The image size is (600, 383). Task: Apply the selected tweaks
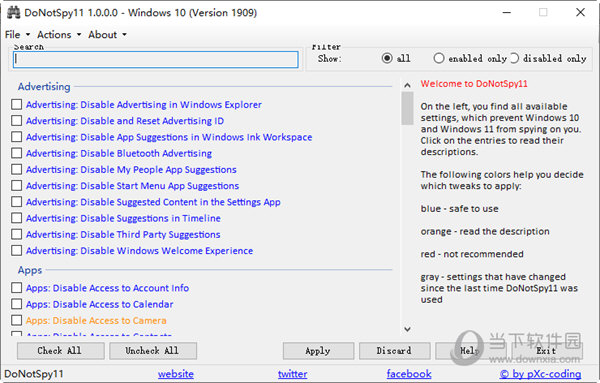pyautogui.click(x=318, y=351)
